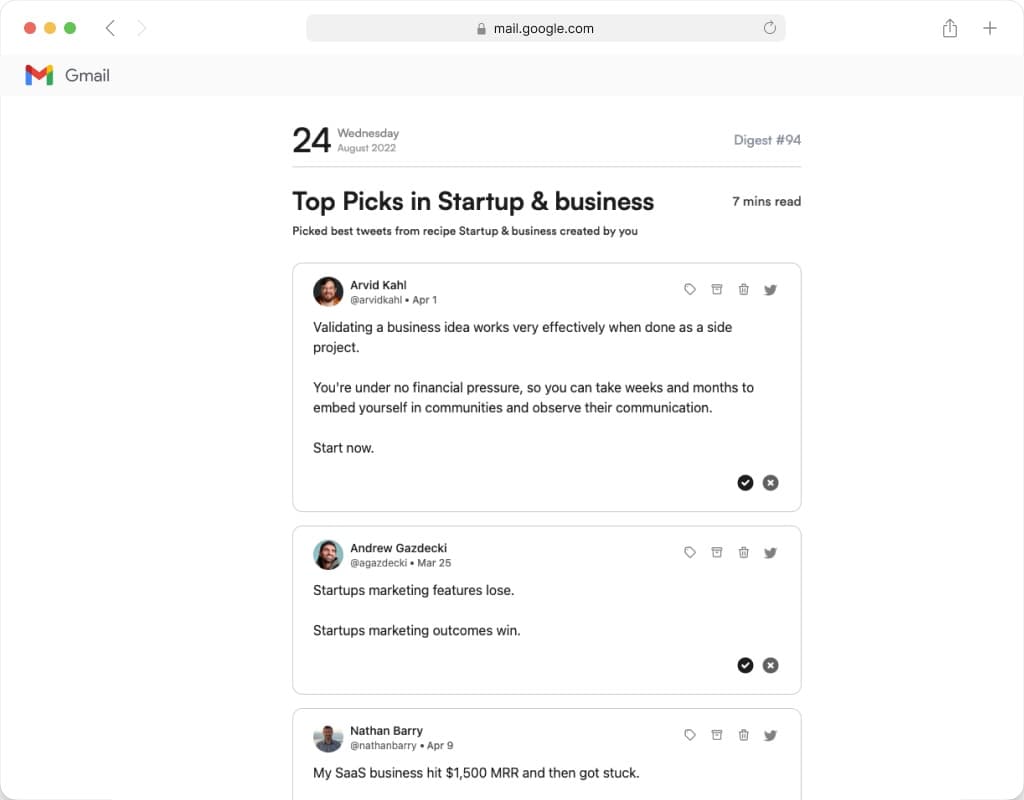The height and width of the screenshot is (800, 1024).
Task: Reload the page in address bar
Action: point(770,28)
